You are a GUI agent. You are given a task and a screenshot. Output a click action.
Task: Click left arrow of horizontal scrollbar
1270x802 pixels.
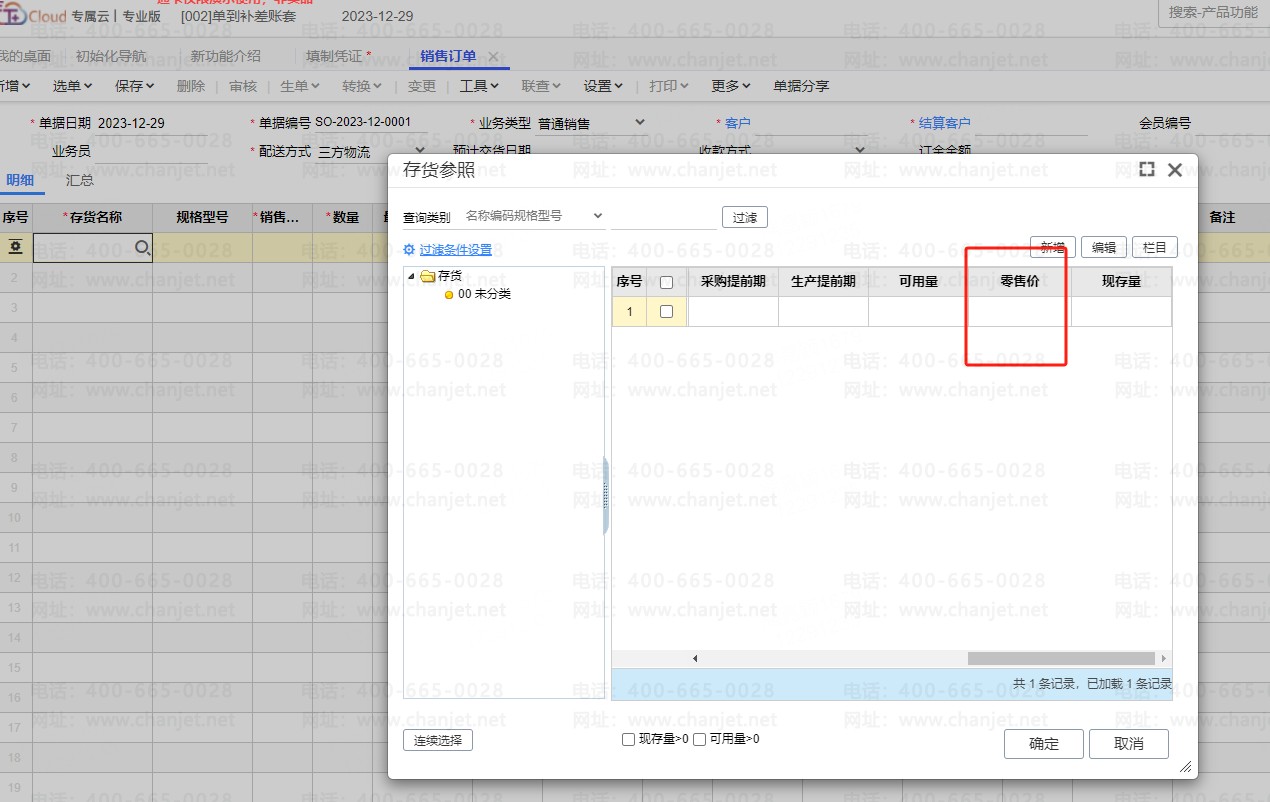[x=695, y=659]
